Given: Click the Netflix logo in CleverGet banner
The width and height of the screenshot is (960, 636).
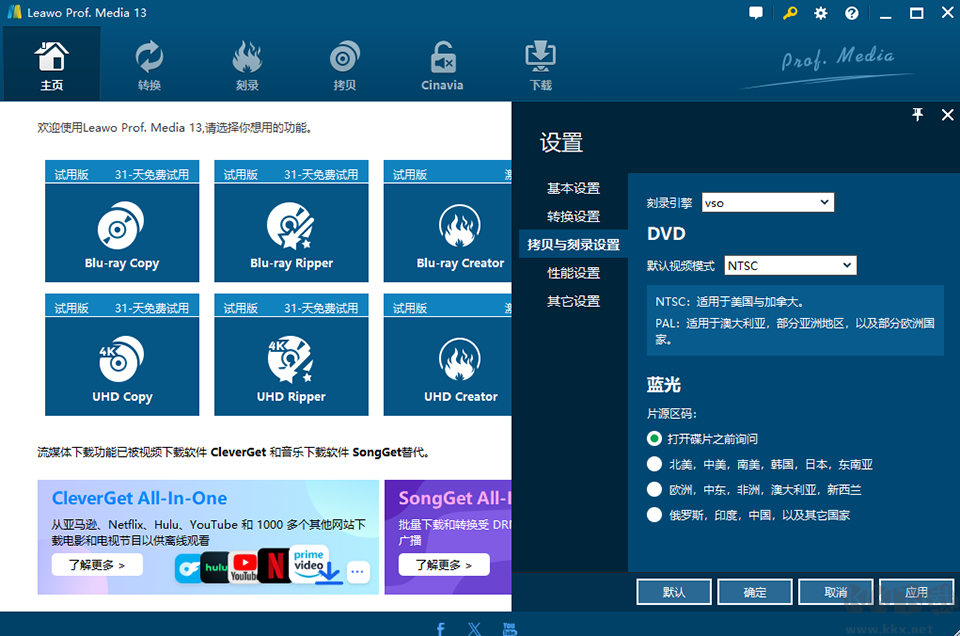Looking at the screenshot, I should click(x=274, y=566).
